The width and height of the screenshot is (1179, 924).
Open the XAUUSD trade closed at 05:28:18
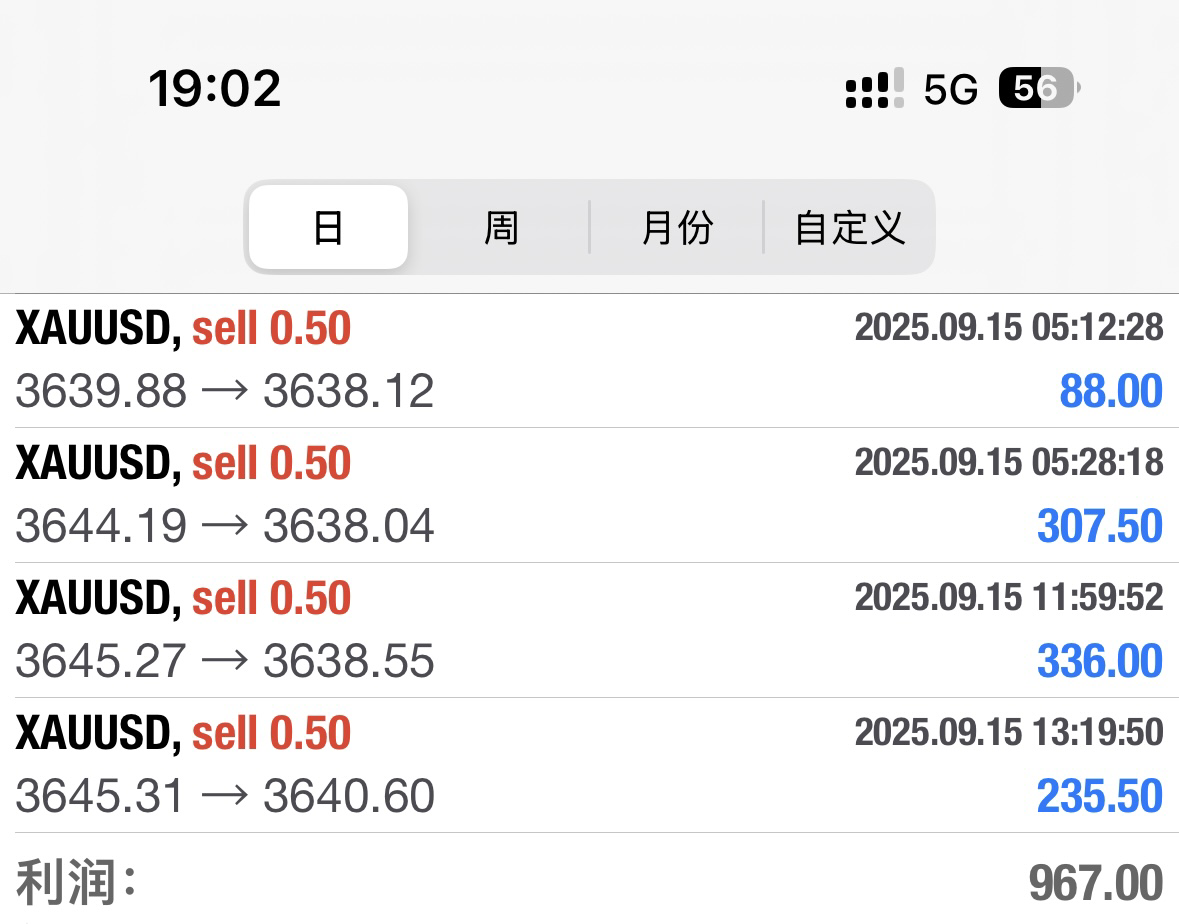590,495
